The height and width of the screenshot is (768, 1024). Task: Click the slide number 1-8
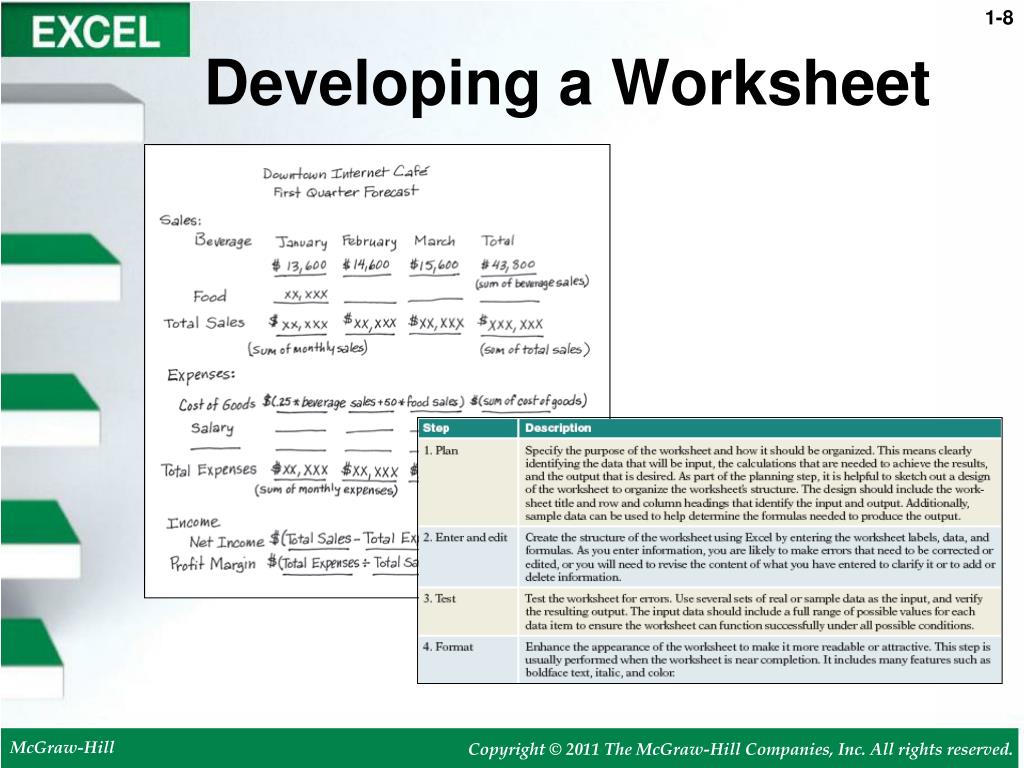(x=999, y=18)
